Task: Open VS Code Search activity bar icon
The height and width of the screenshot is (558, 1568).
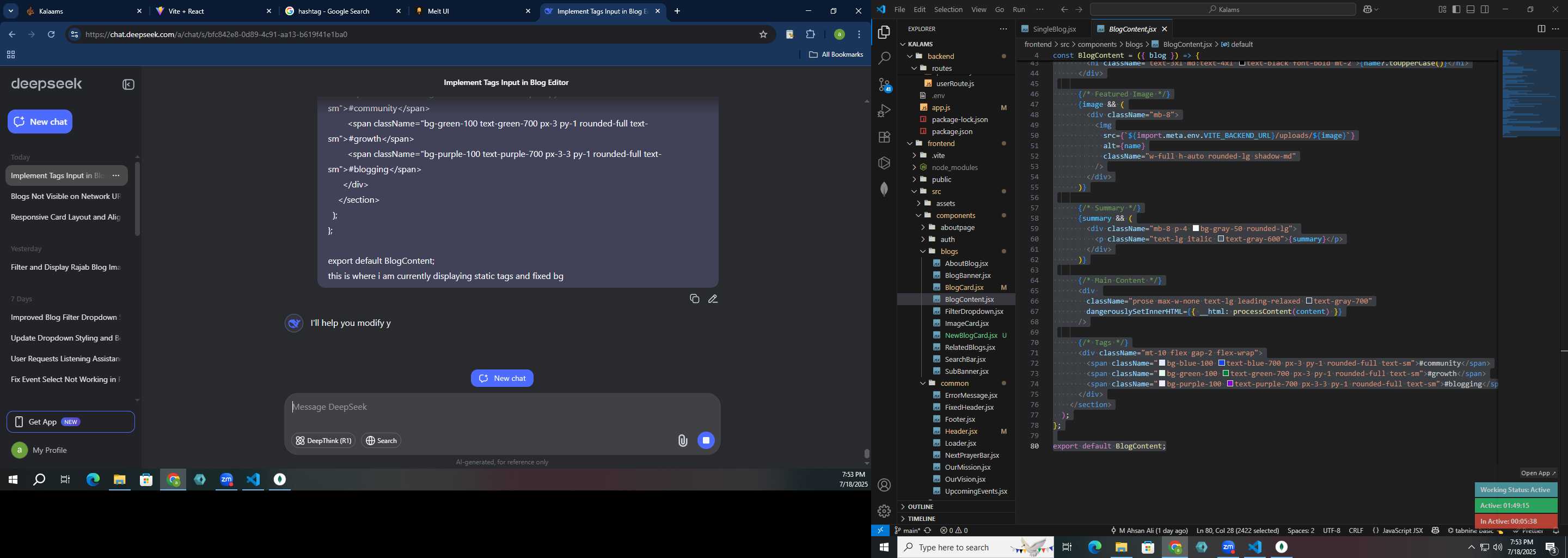Action: [884, 58]
